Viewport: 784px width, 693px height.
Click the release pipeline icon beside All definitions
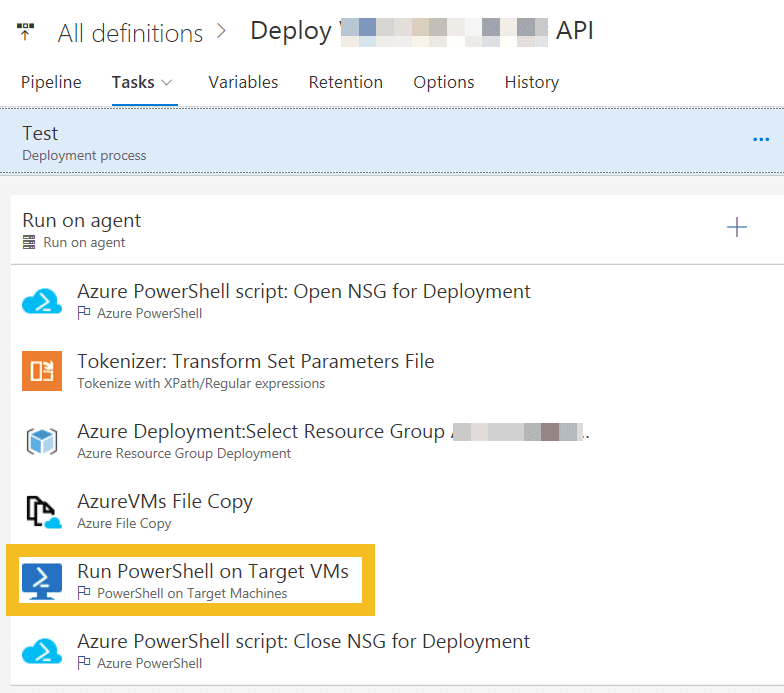tap(25, 32)
